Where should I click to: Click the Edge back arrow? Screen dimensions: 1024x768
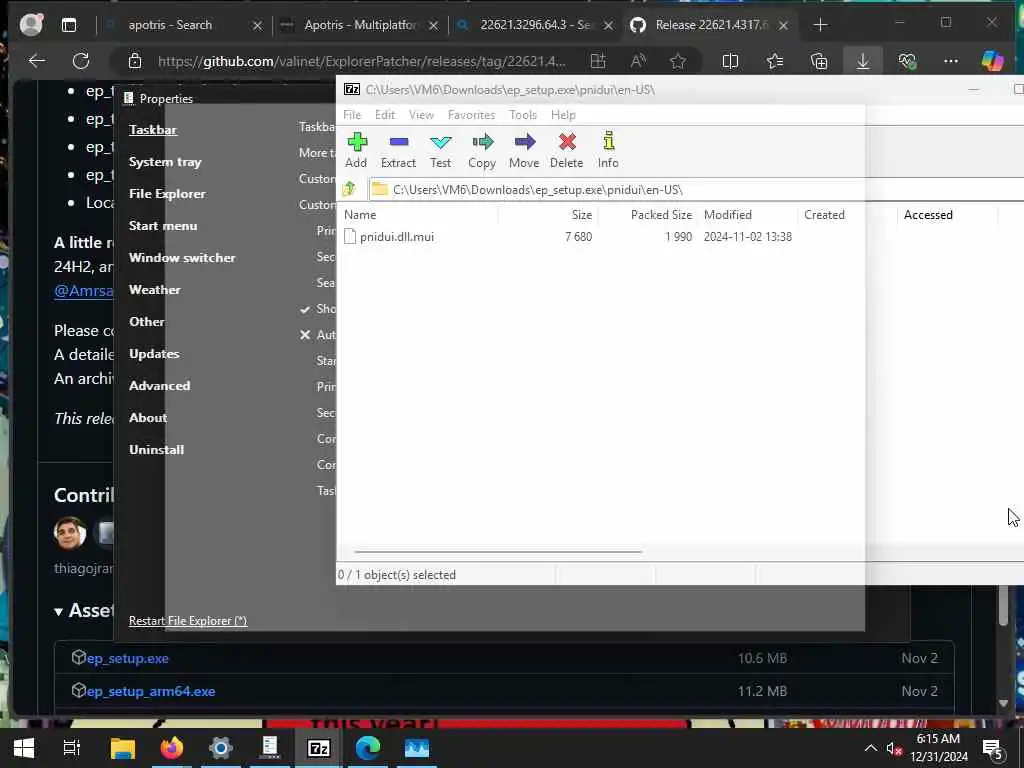37,61
